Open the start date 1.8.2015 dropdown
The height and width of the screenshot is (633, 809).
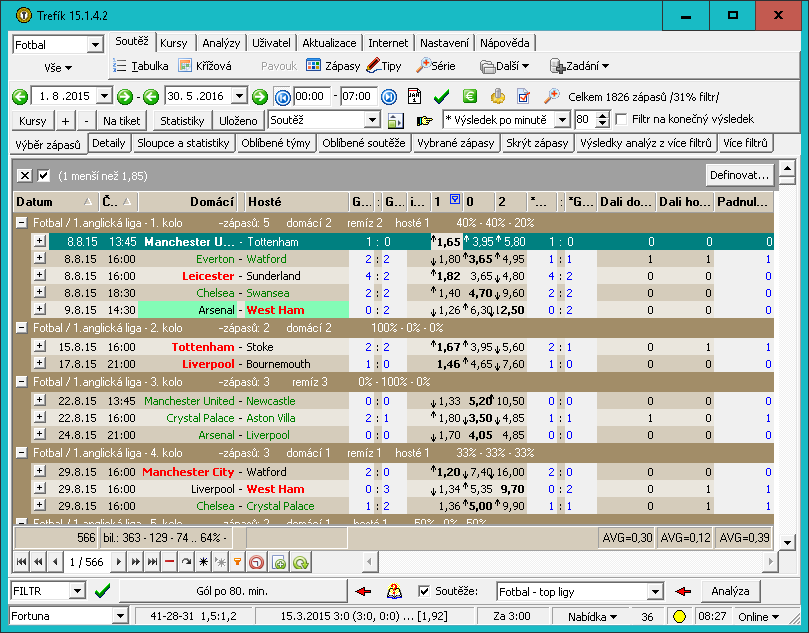click(104, 96)
